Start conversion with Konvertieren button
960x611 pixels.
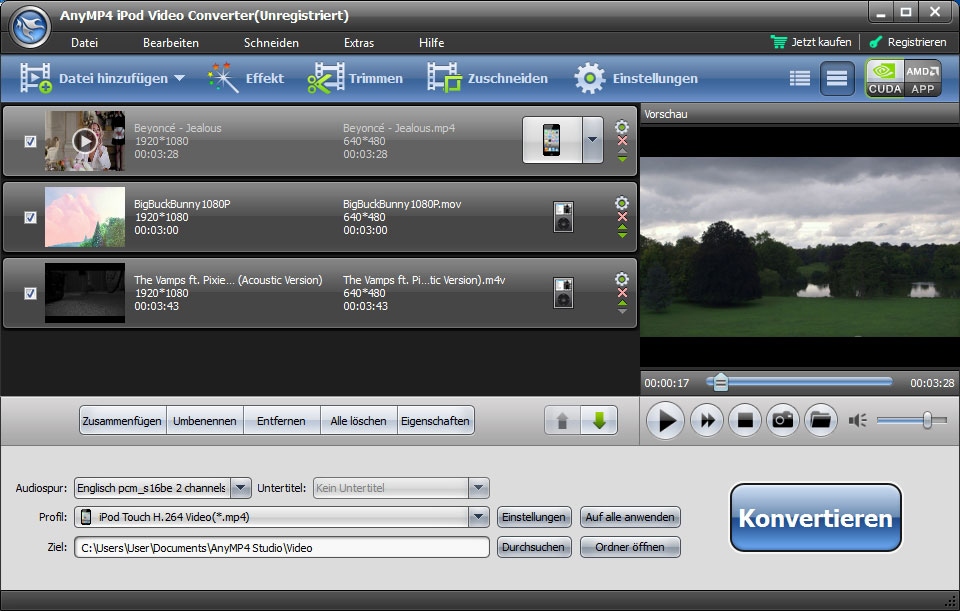click(816, 518)
